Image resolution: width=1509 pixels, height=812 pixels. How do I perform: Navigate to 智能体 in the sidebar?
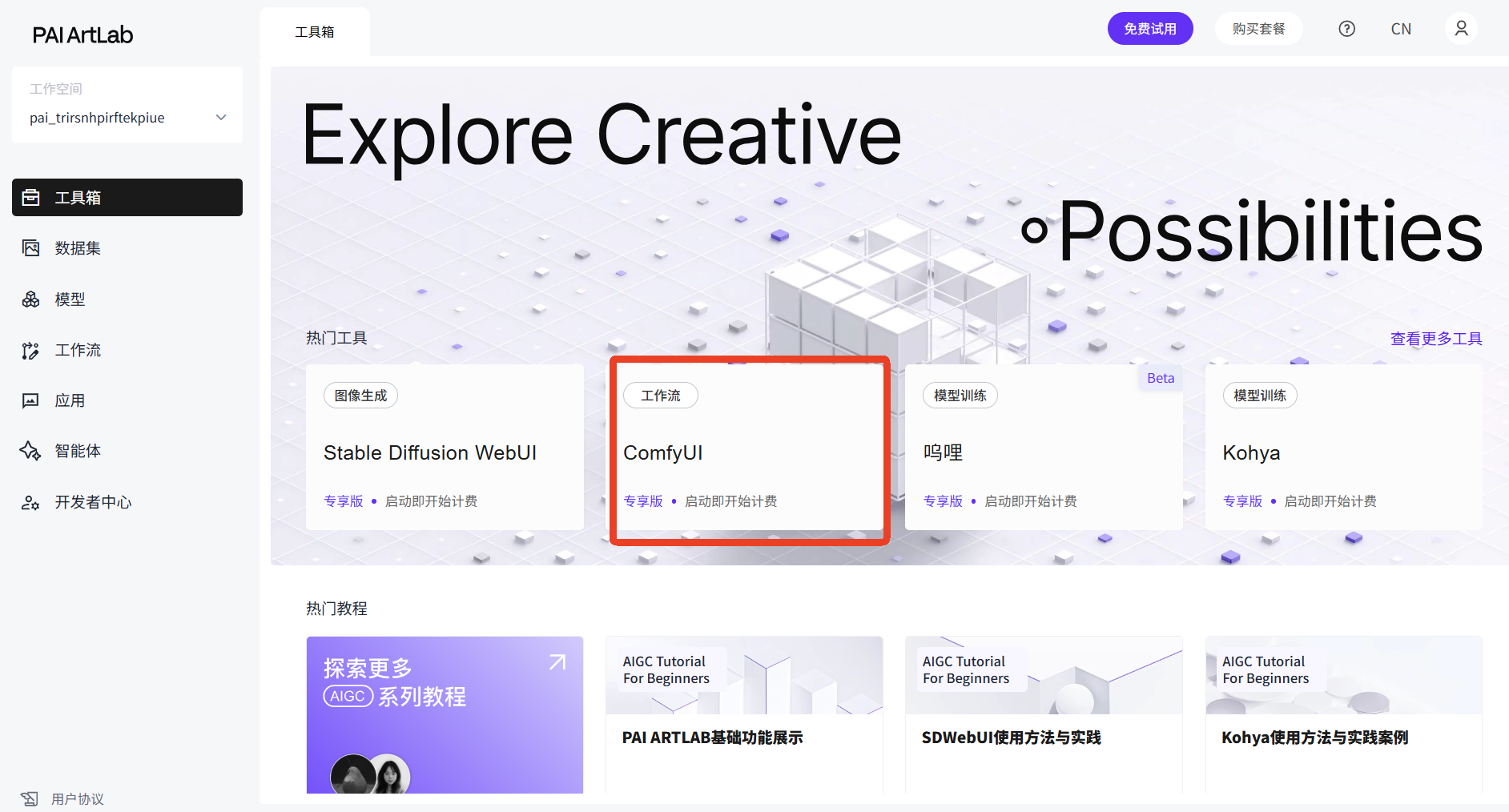[78, 451]
